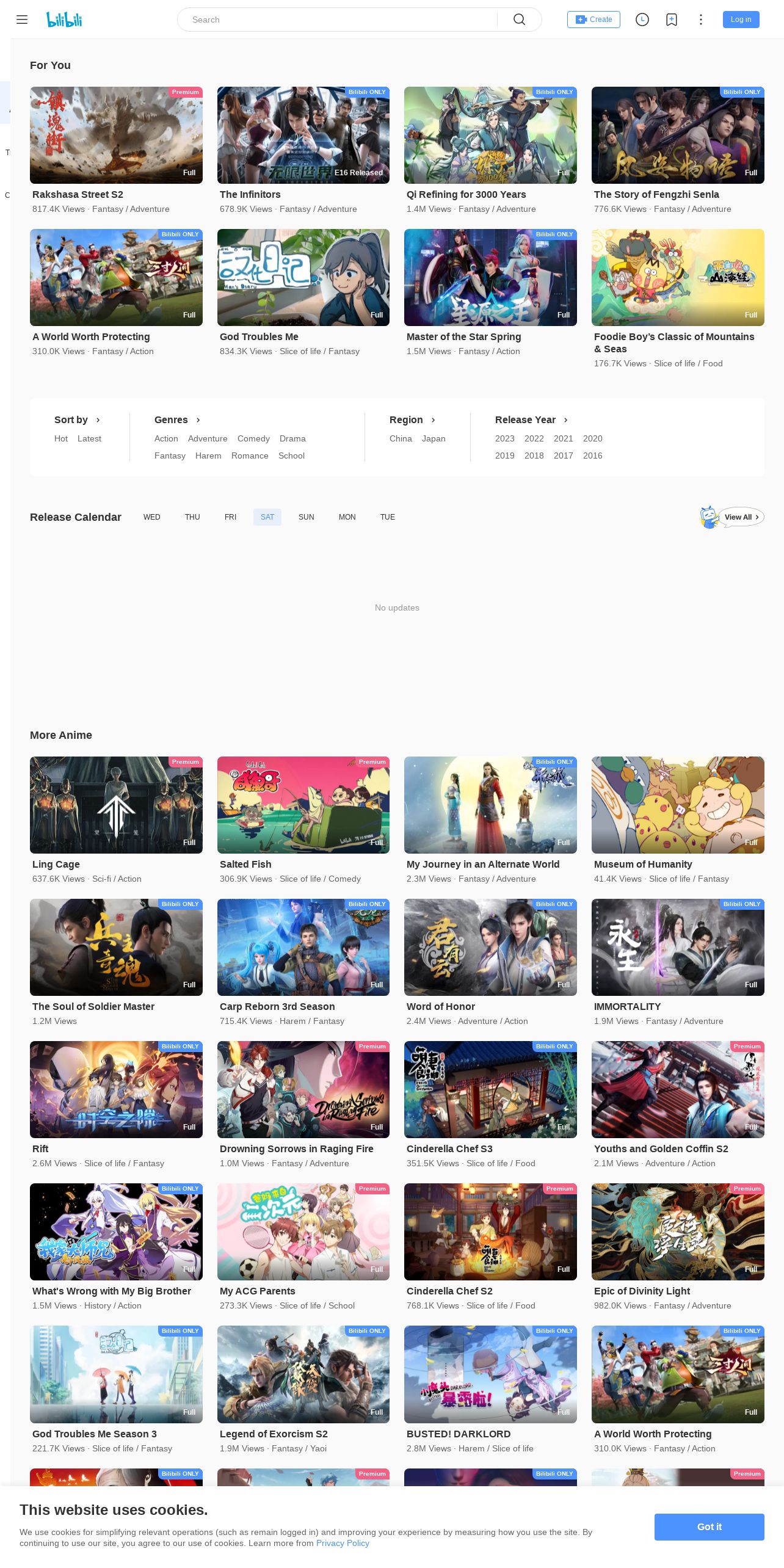This screenshot has width=784, height=1568.
Task: Sort by Latest
Action: pyautogui.click(x=89, y=438)
